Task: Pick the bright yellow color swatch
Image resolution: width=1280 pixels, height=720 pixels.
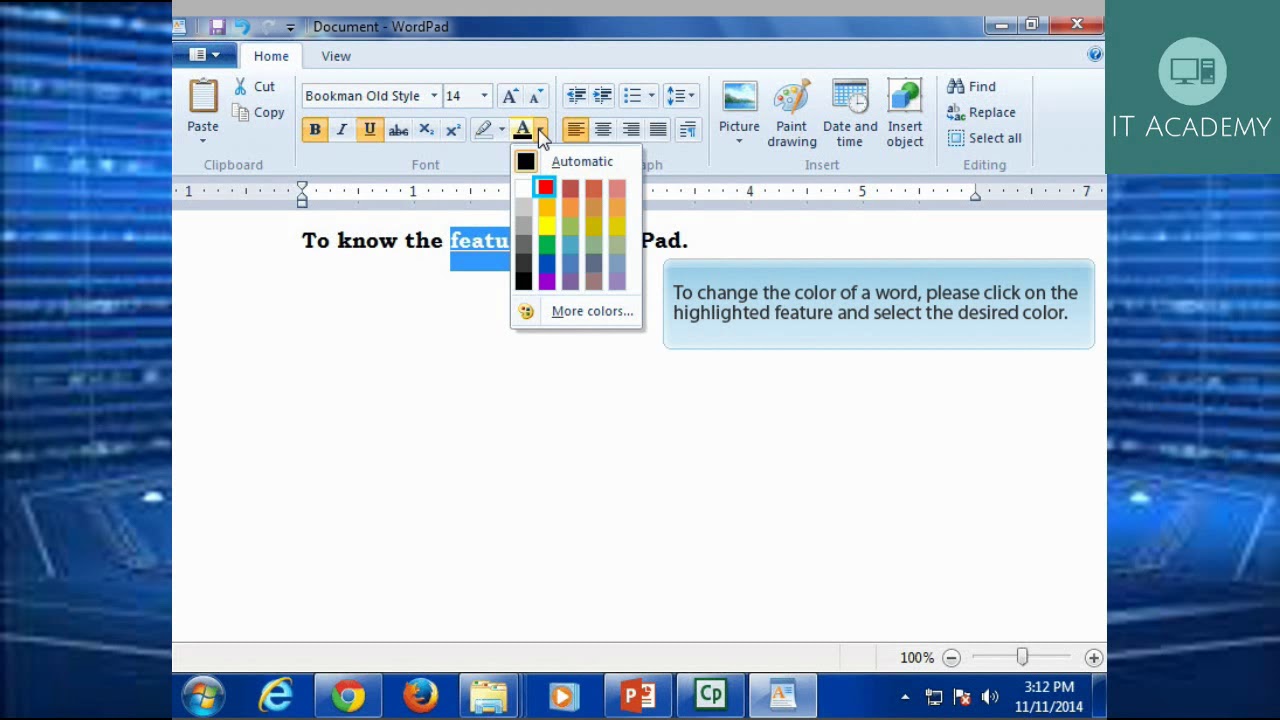Action: [x=546, y=226]
